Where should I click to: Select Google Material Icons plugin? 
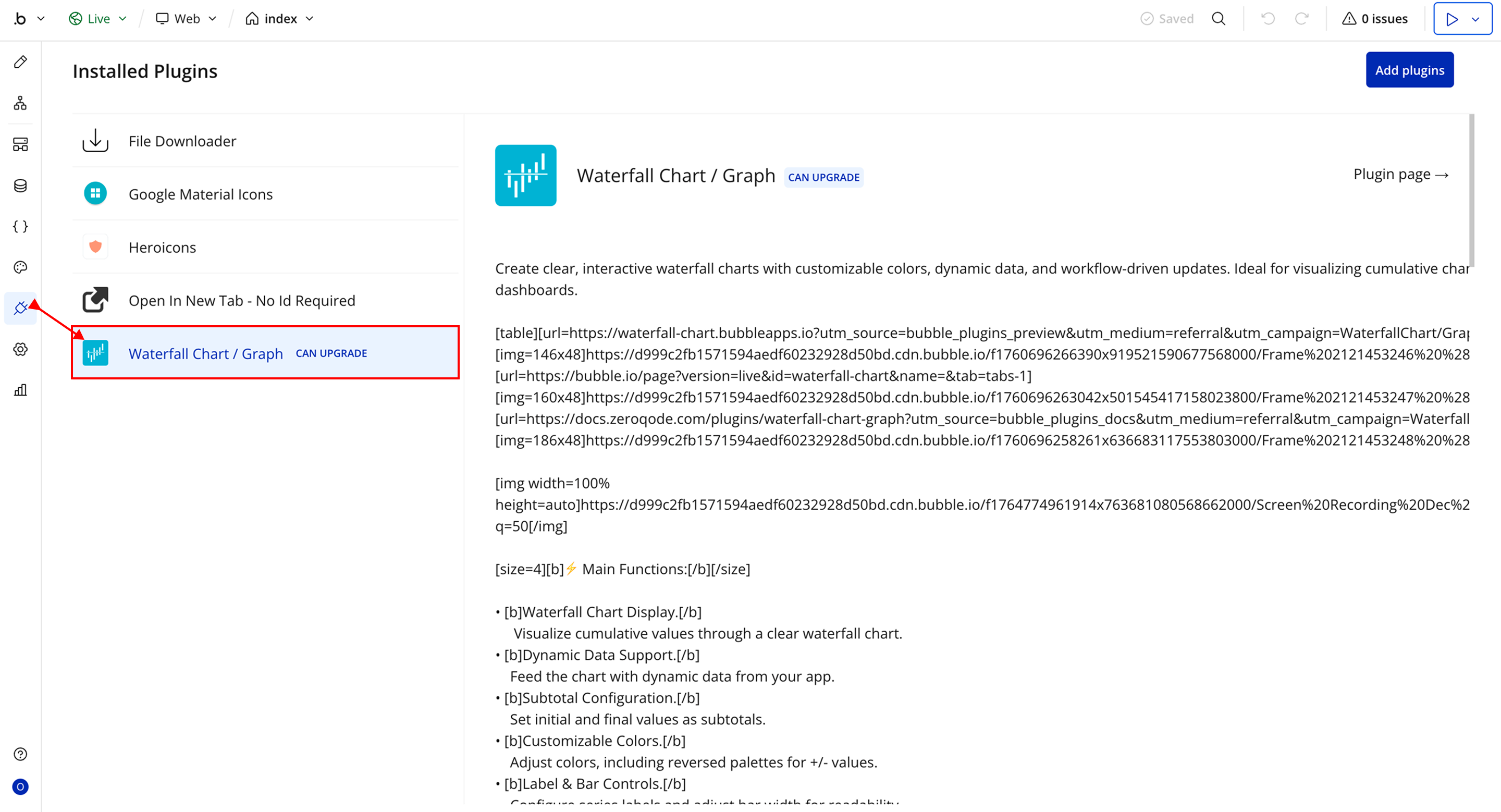click(x=201, y=194)
